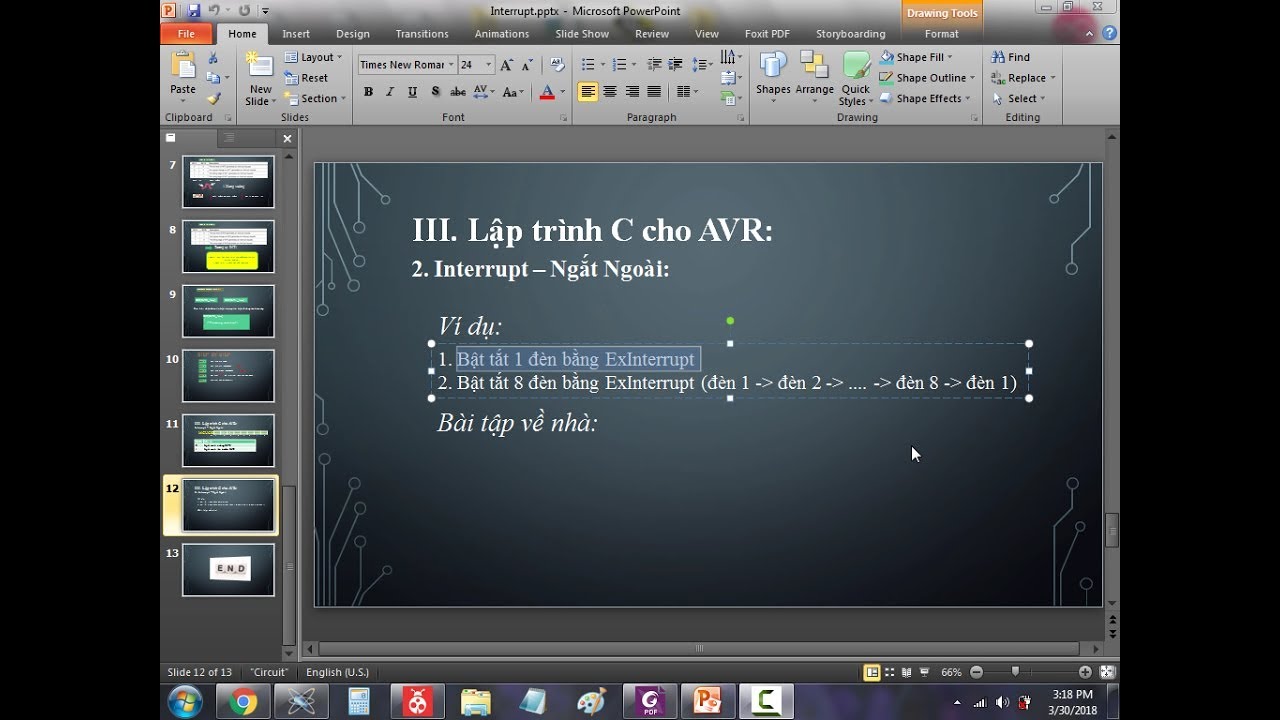Click the Paste clipboard icon

183,65
